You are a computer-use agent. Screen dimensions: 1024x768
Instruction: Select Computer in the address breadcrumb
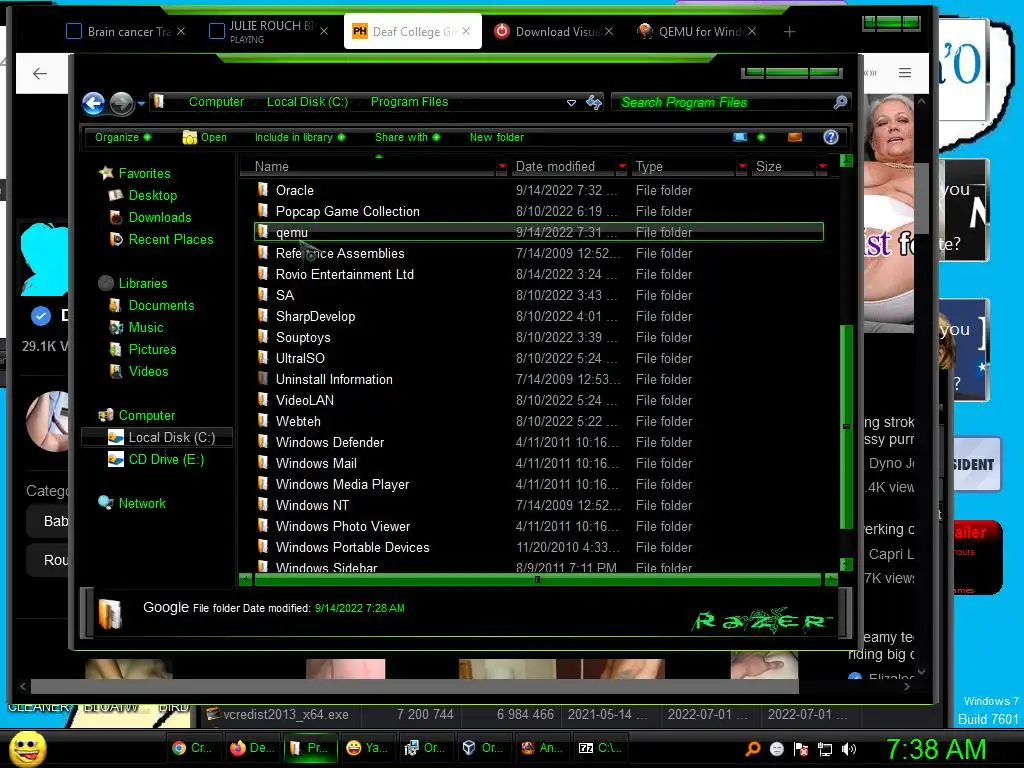(216, 102)
